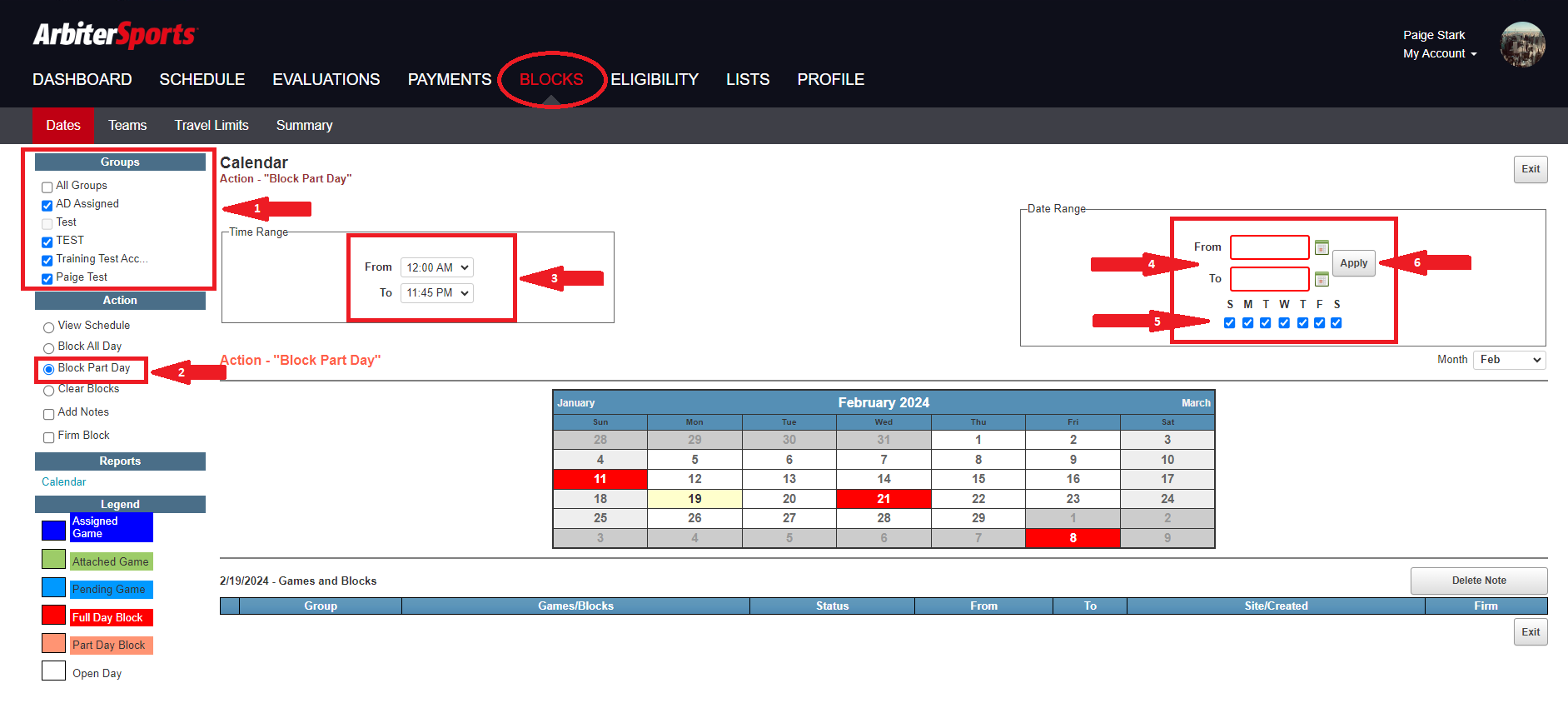Open the ELIGIBILITY menu
Viewport: 1568px width, 708px height.
655,79
